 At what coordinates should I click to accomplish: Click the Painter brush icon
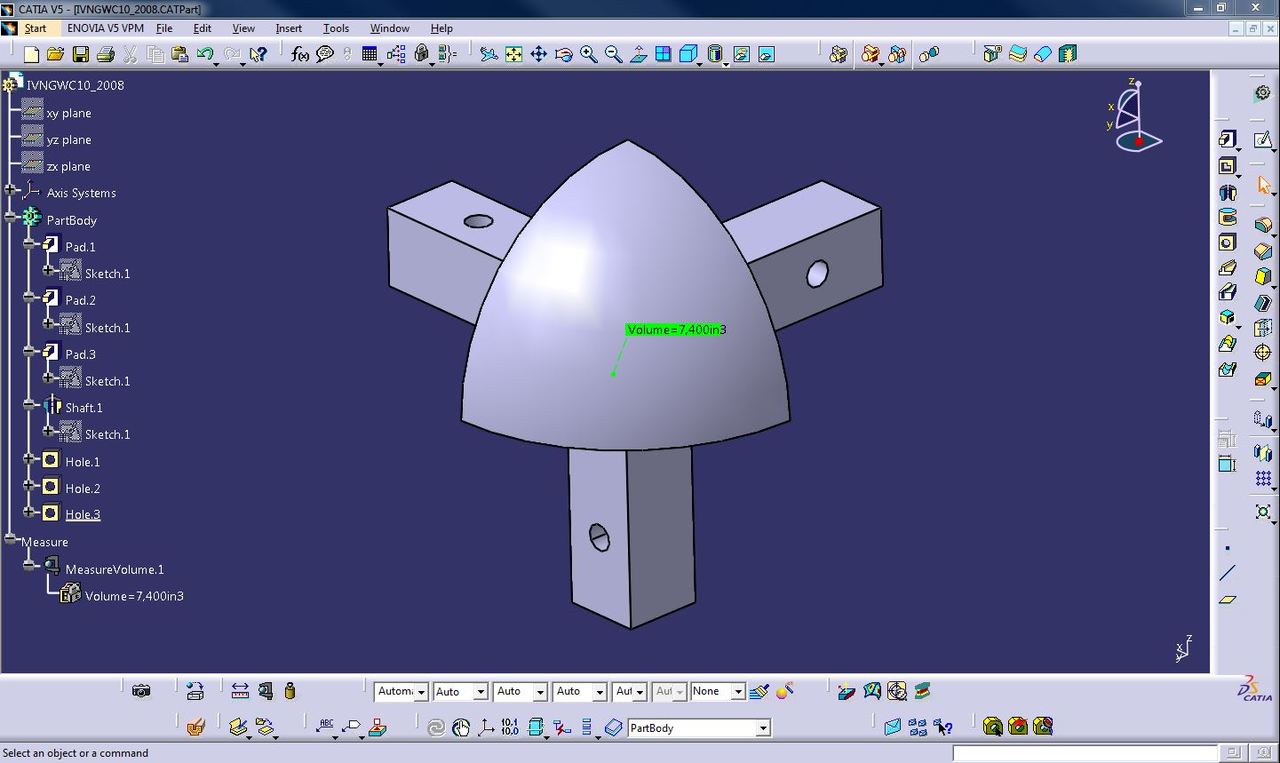coord(759,691)
